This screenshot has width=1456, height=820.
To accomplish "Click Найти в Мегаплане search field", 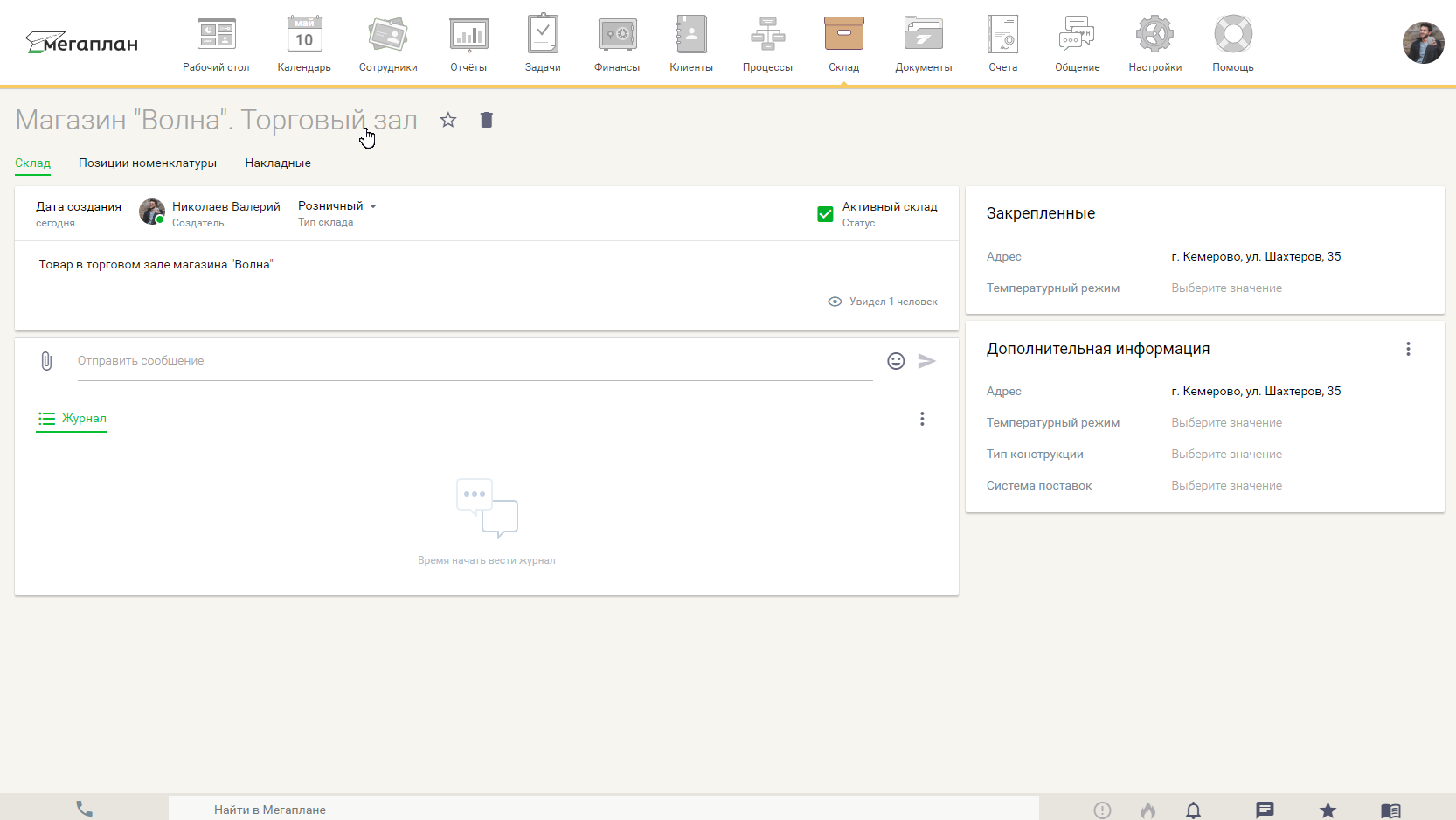I will pos(604,810).
